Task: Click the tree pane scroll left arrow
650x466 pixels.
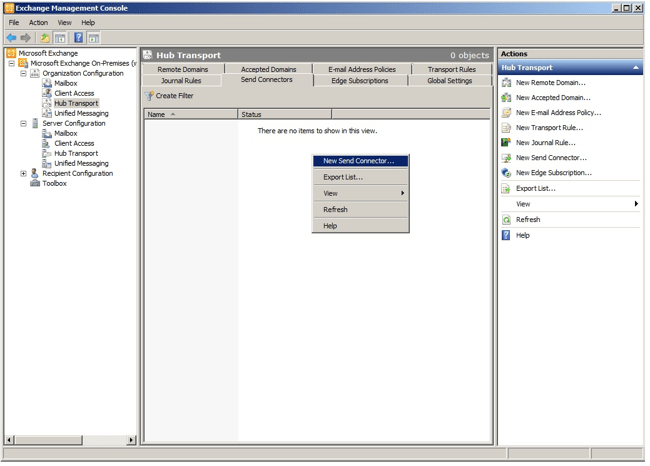Action: click(x=9, y=440)
